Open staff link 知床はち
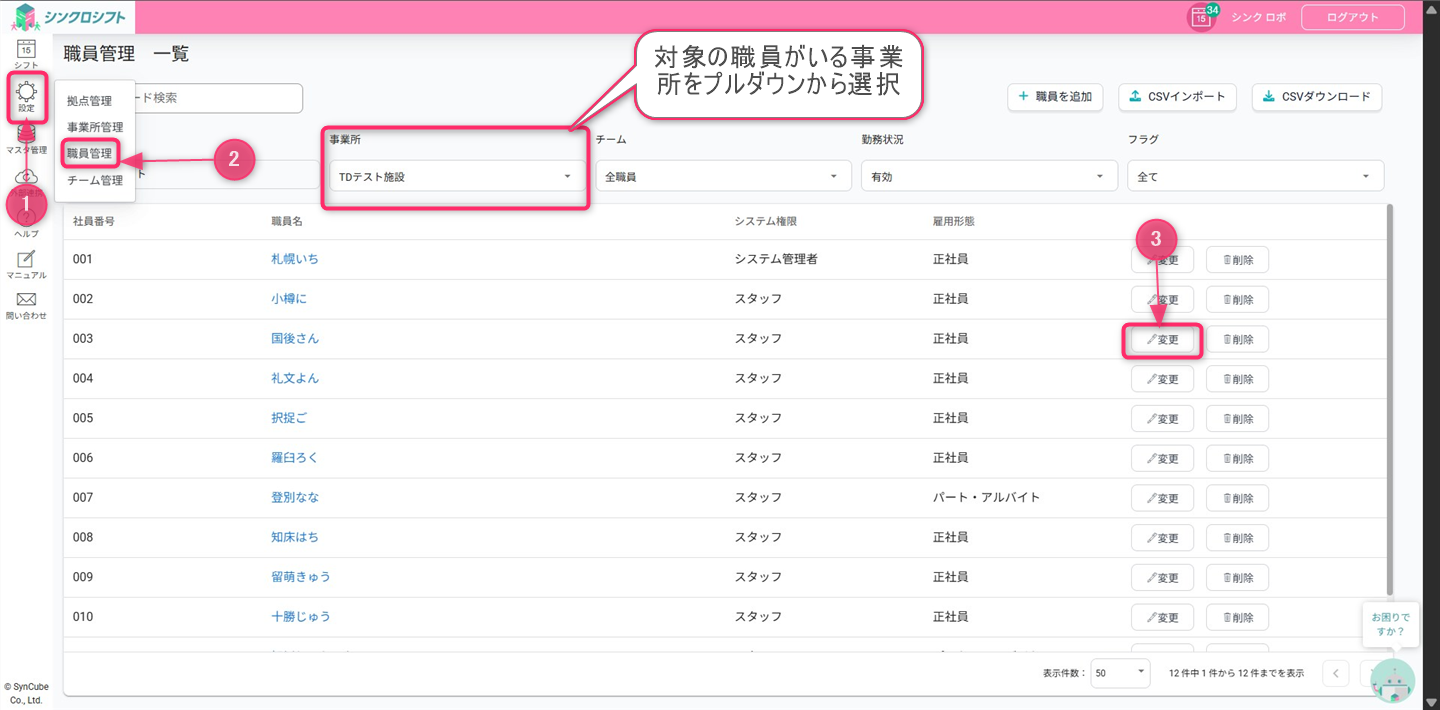Viewport: 1440px width, 710px height. (295, 537)
